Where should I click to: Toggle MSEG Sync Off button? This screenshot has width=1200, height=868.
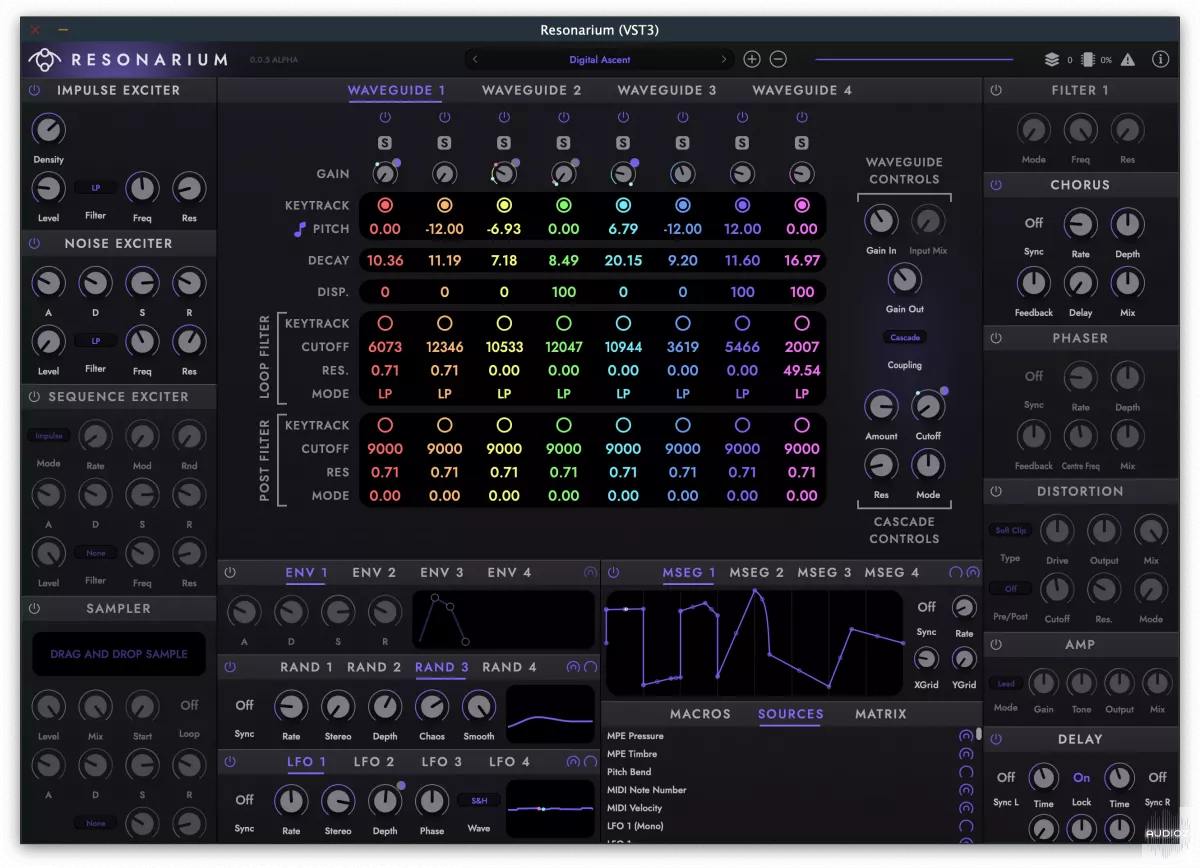click(x=927, y=607)
